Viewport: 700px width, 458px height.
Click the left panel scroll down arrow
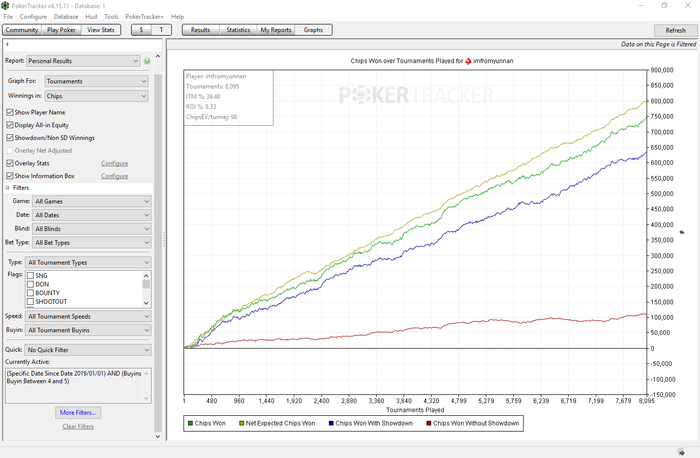click(x=158, y=436)
